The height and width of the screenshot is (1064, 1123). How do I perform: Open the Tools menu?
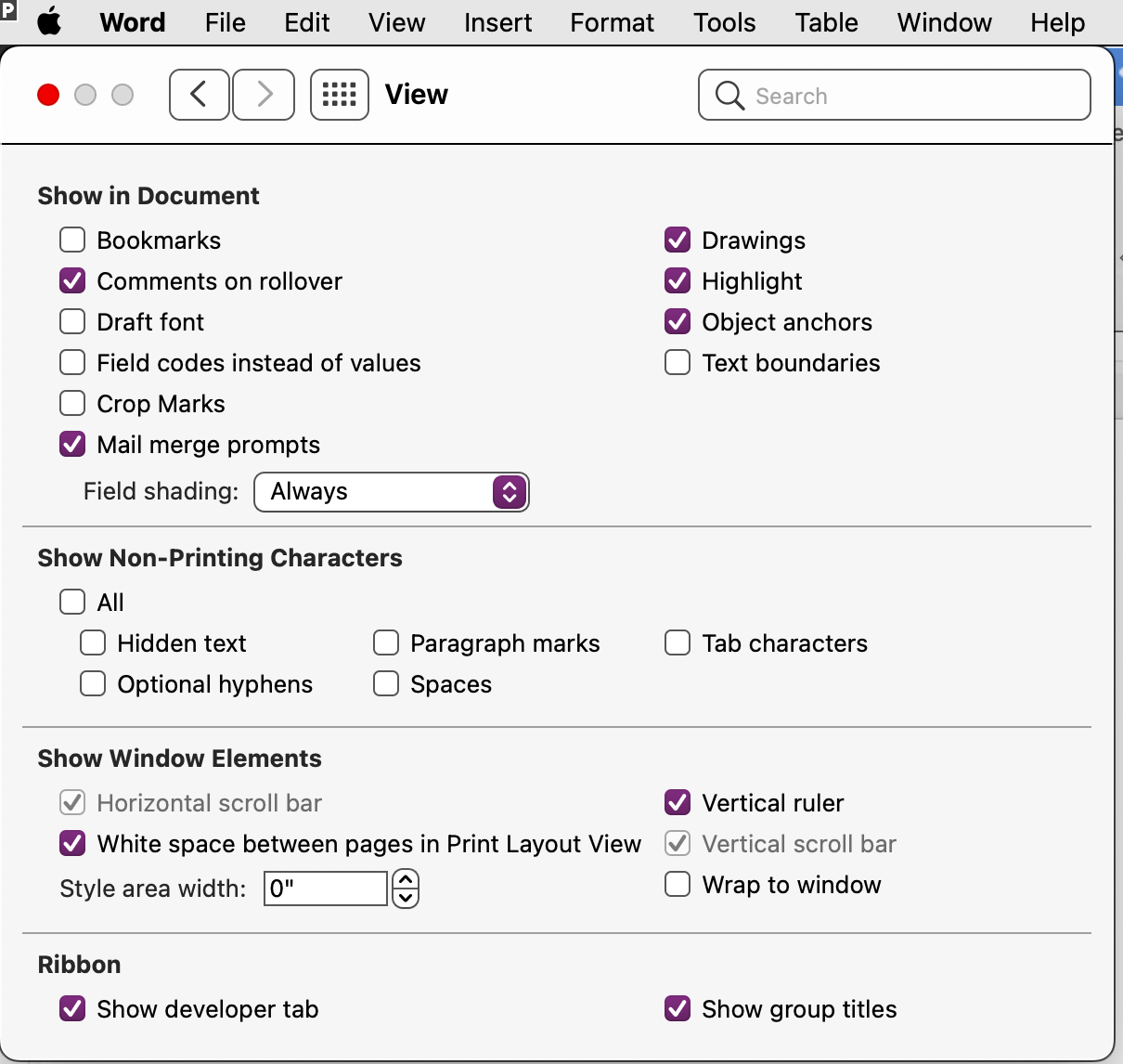click(x=724, y=21)
